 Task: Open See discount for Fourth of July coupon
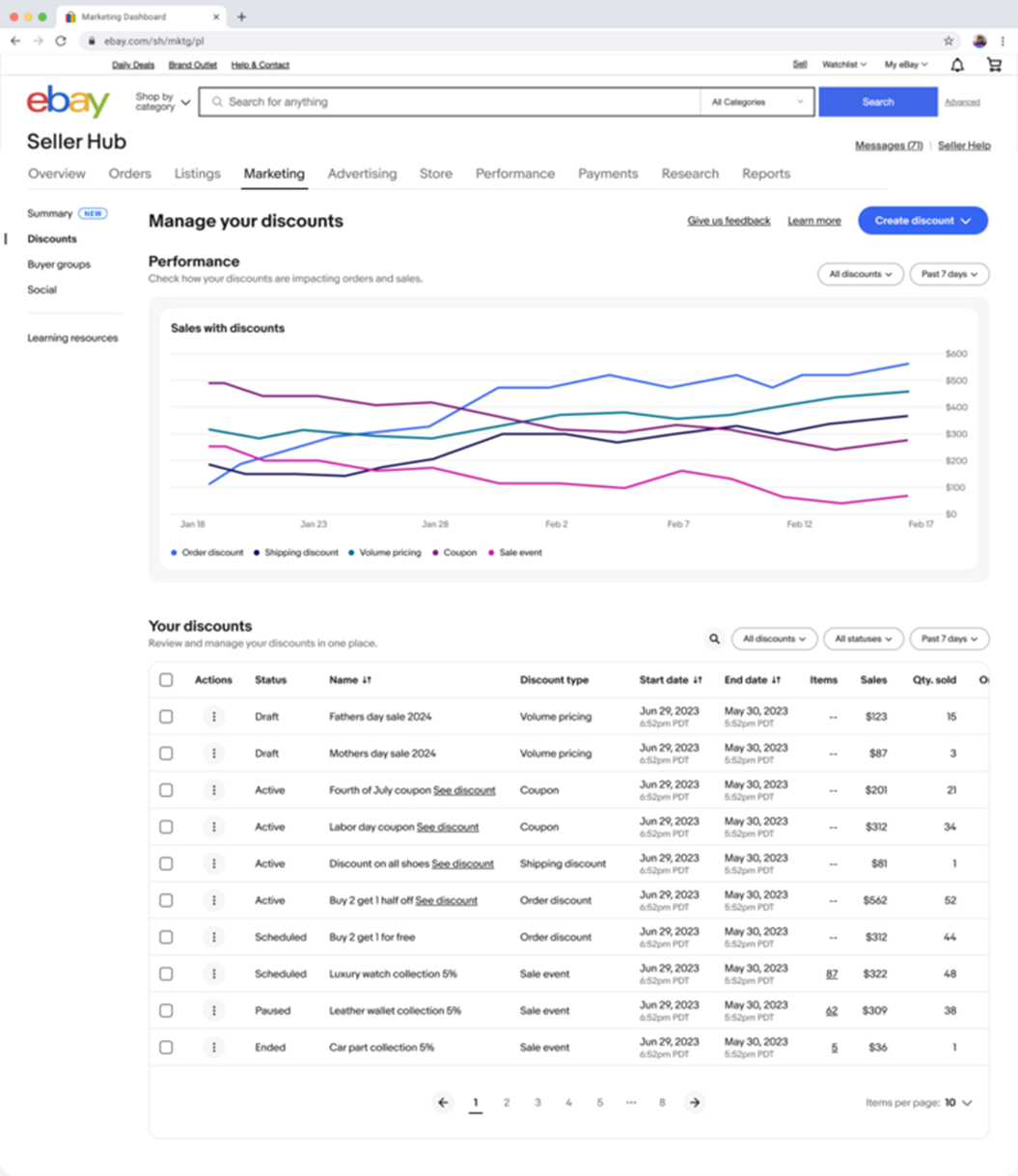464,790
